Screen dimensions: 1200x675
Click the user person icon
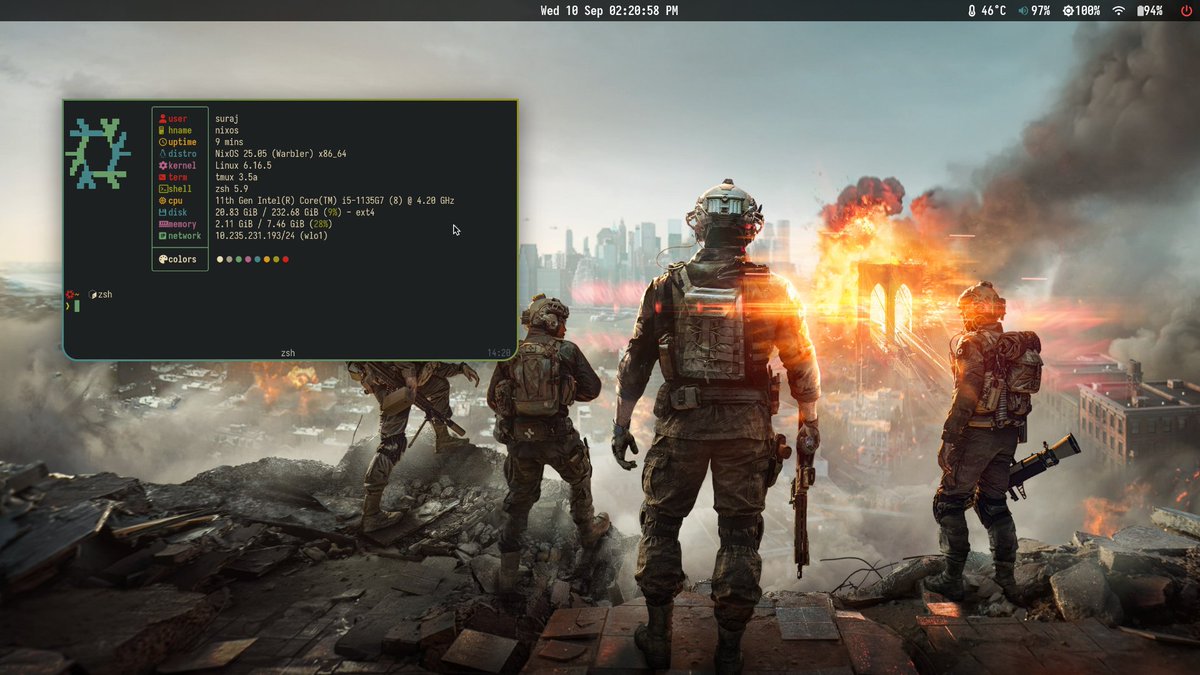click(x=162, y=119)
